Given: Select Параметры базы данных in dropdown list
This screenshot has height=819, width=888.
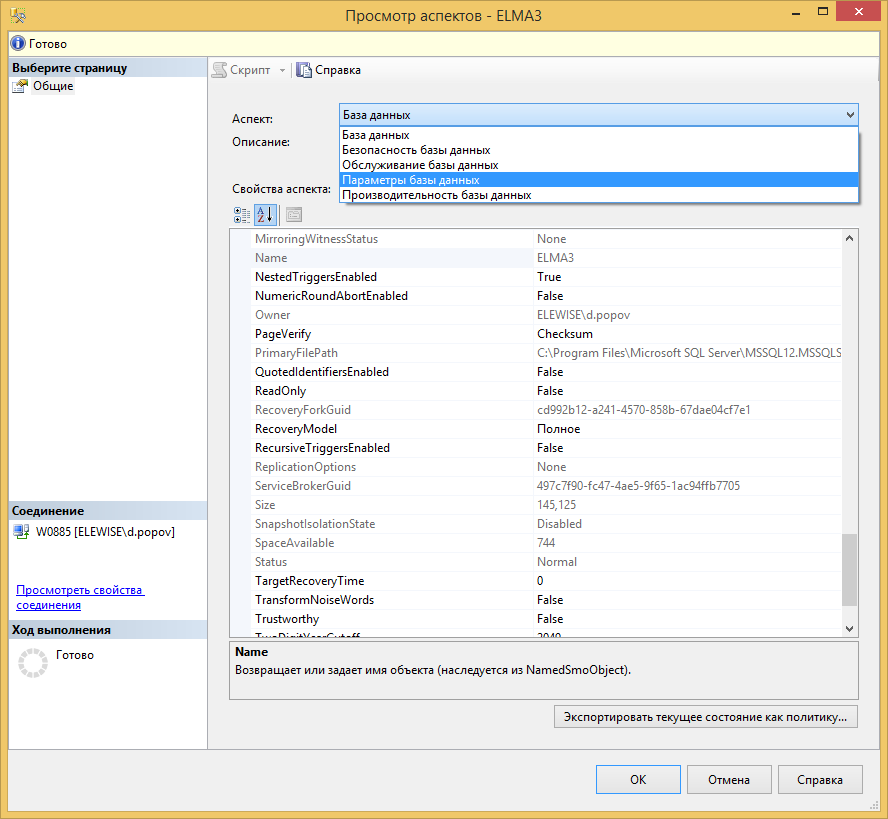Looking at the screenshot, I should pyautogui.click(x=411, y=180).
